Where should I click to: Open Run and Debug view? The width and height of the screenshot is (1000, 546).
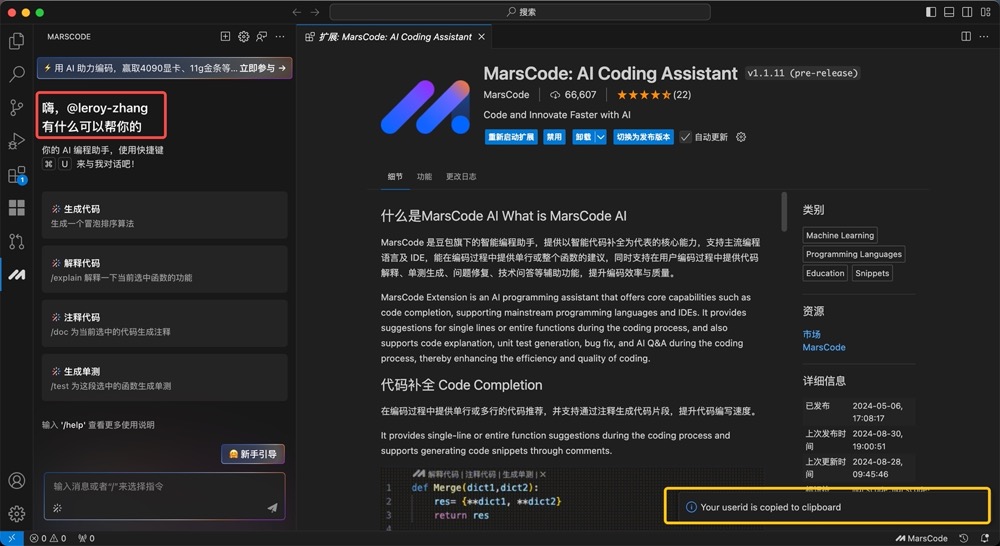point(17,141)
